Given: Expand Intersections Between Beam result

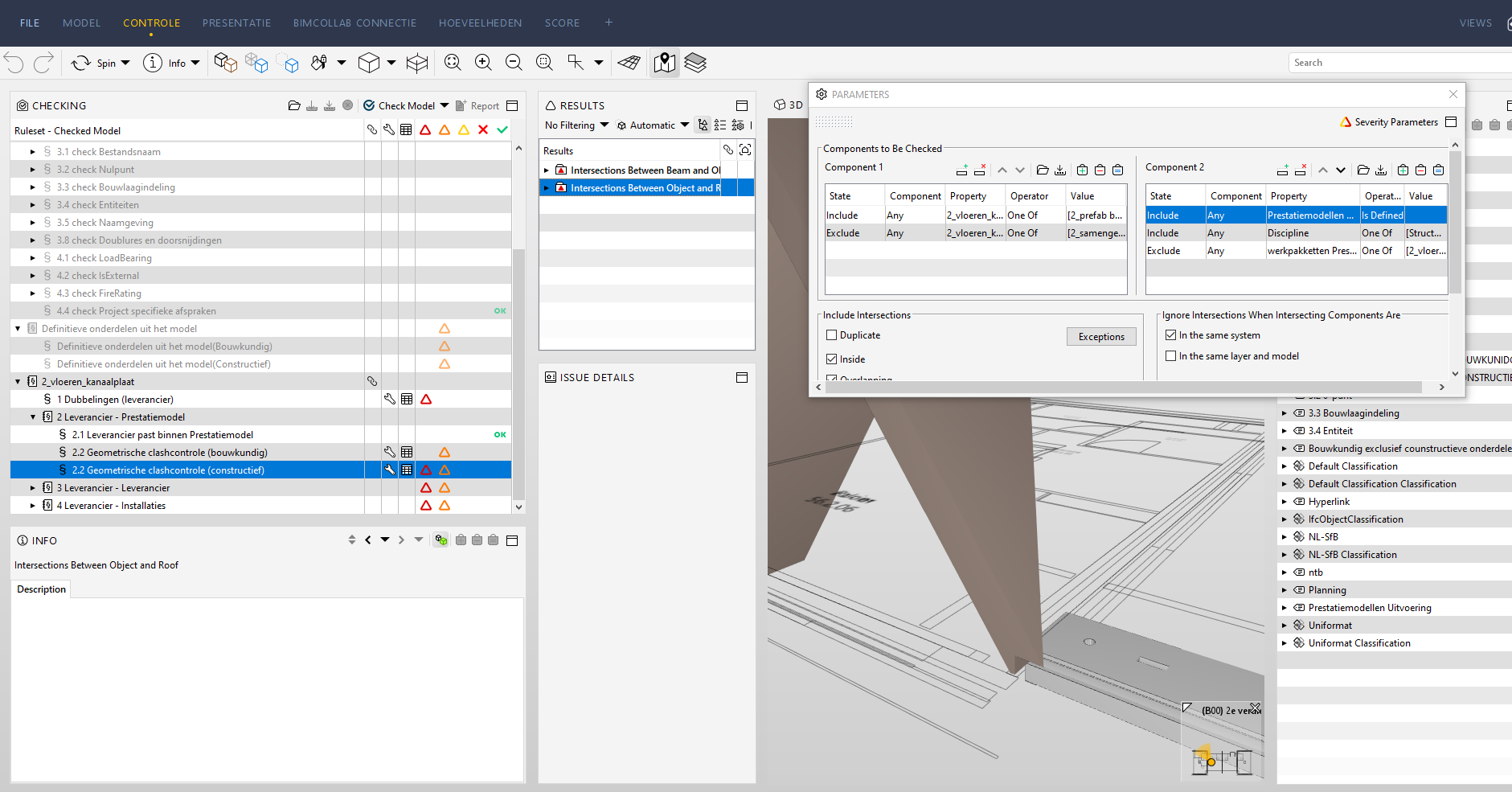Looking at the screenshot, I should tap(547, 170).
